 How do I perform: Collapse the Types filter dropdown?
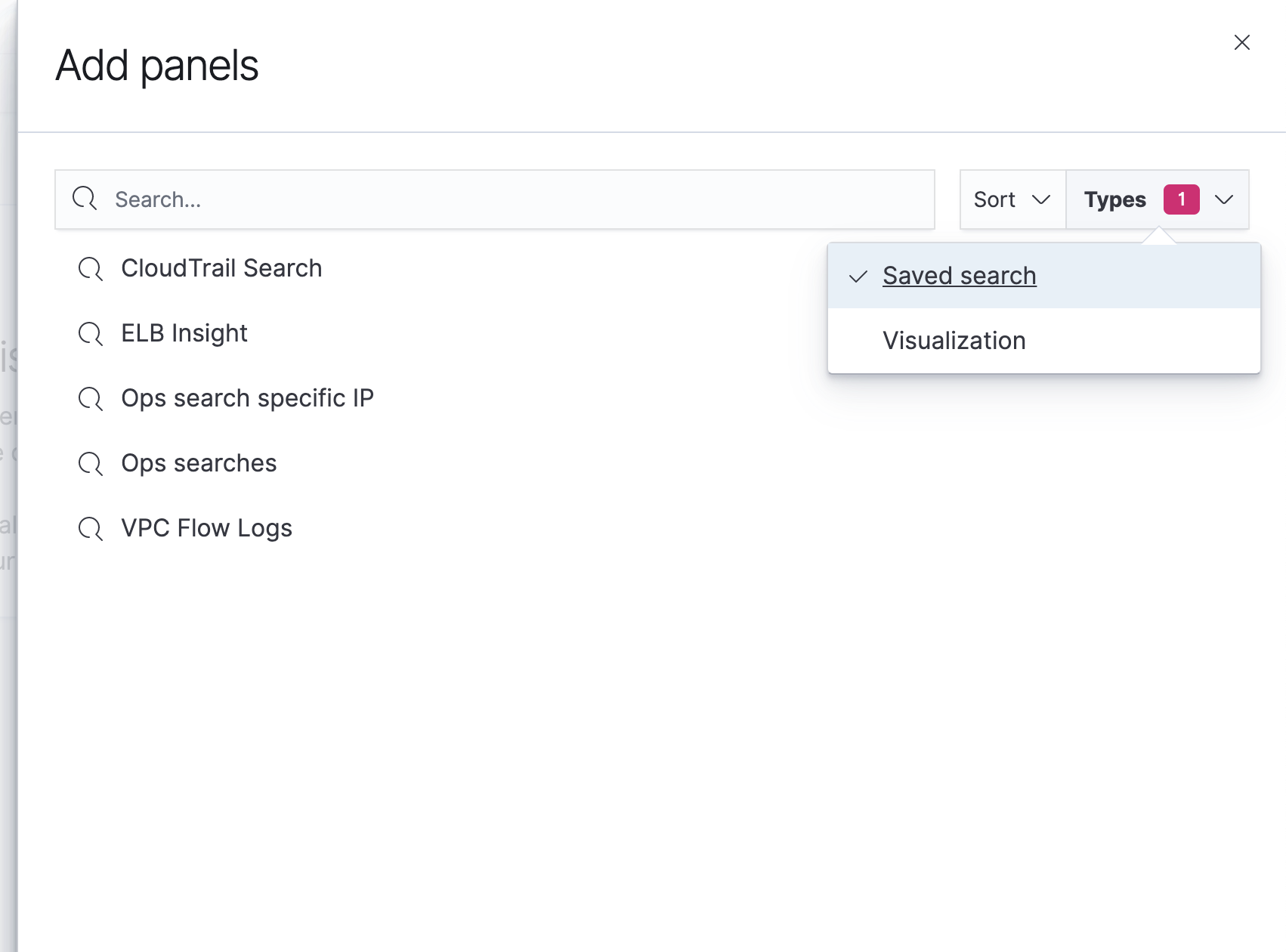tap(1115, 199)
